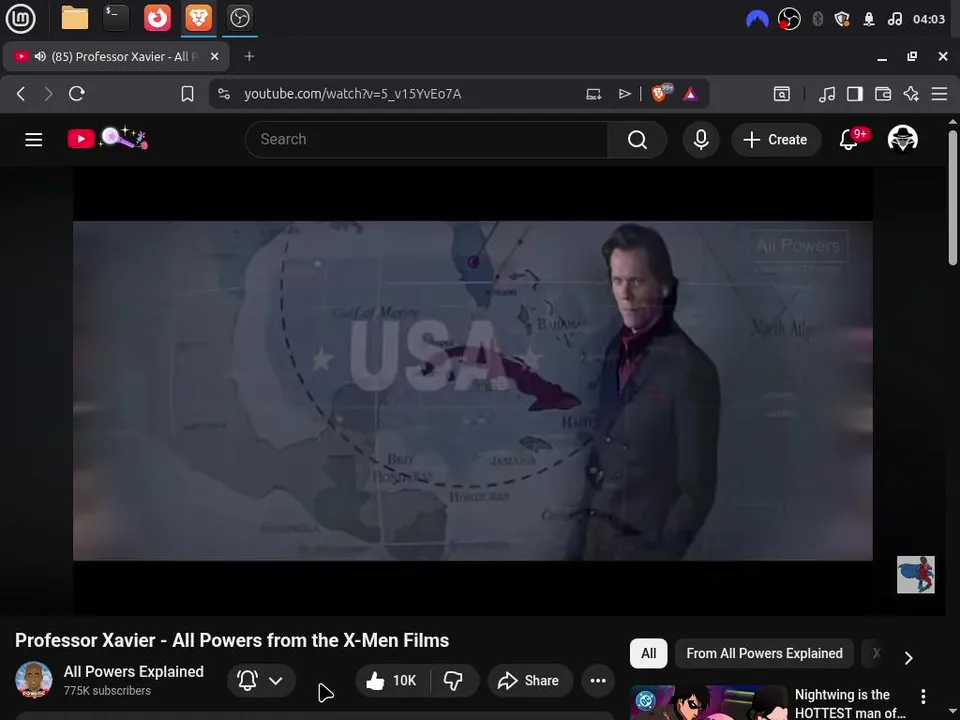Click the magnifier search button
The width and height of the screenshot is (960, 720).
637,140
